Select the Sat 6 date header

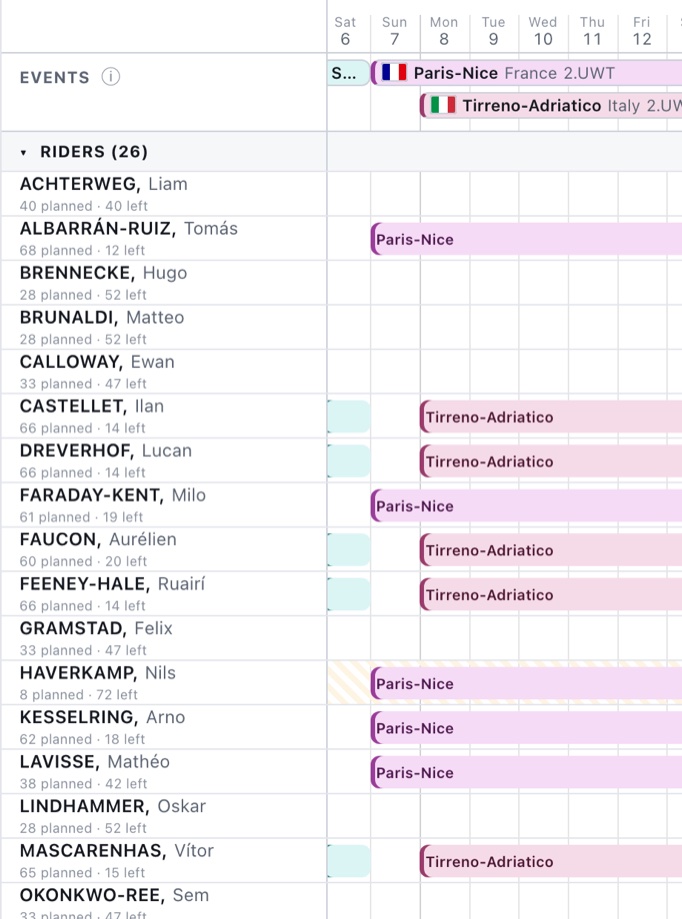click(345, 30)
